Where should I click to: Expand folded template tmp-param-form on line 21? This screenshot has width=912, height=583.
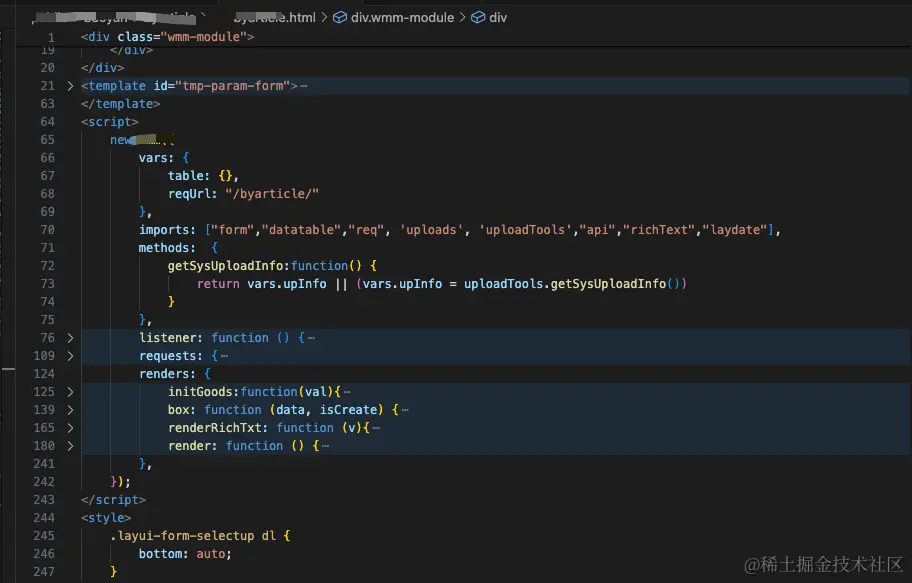pyautogui.click(x=70, y=86)
